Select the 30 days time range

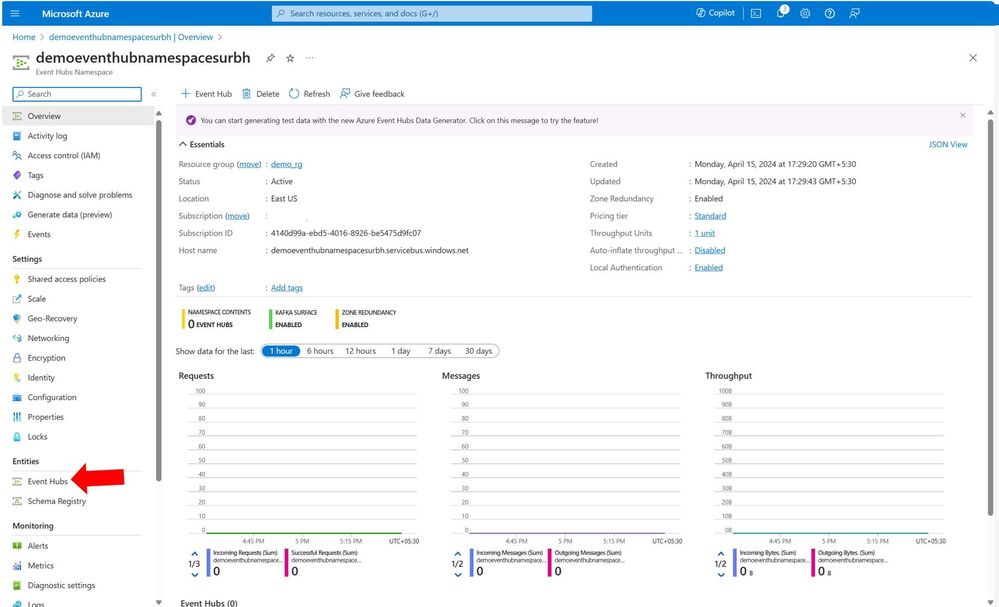click(478, 351)
